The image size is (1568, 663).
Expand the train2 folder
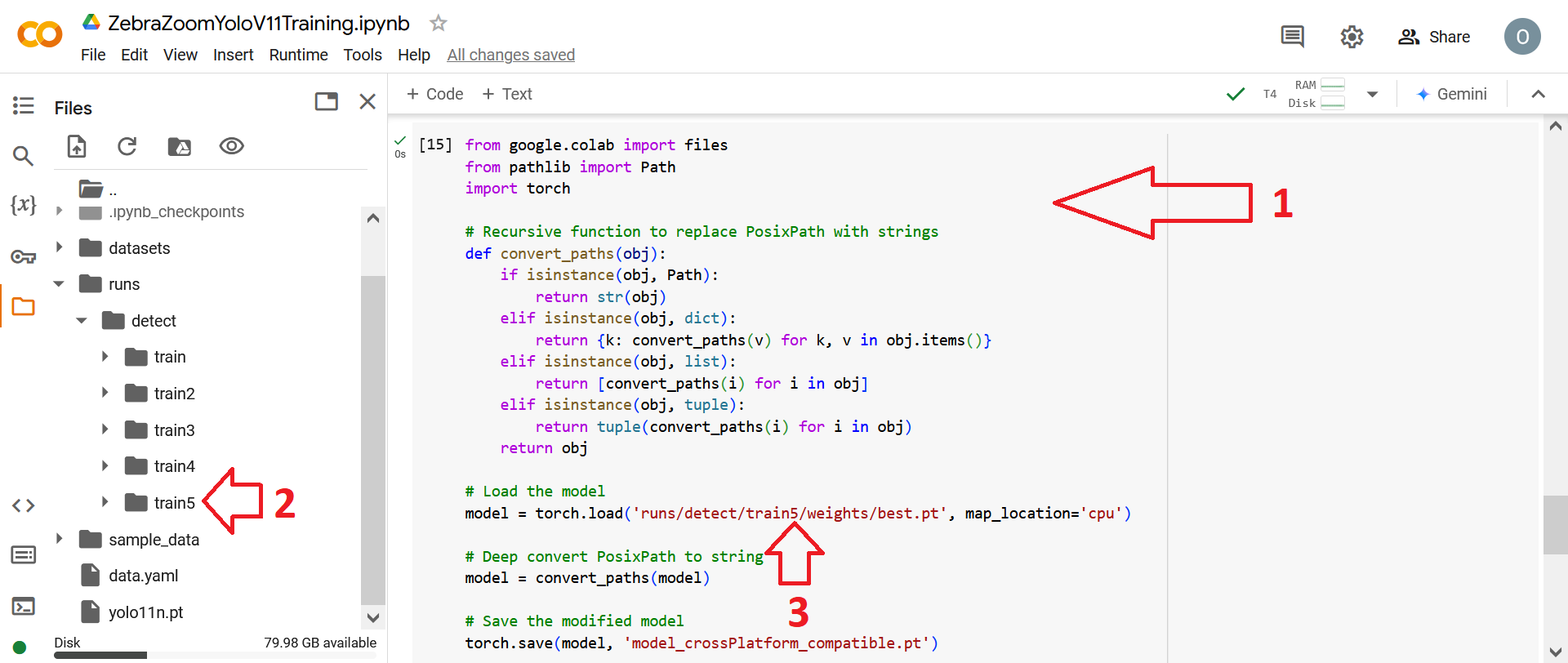(105, 393)
